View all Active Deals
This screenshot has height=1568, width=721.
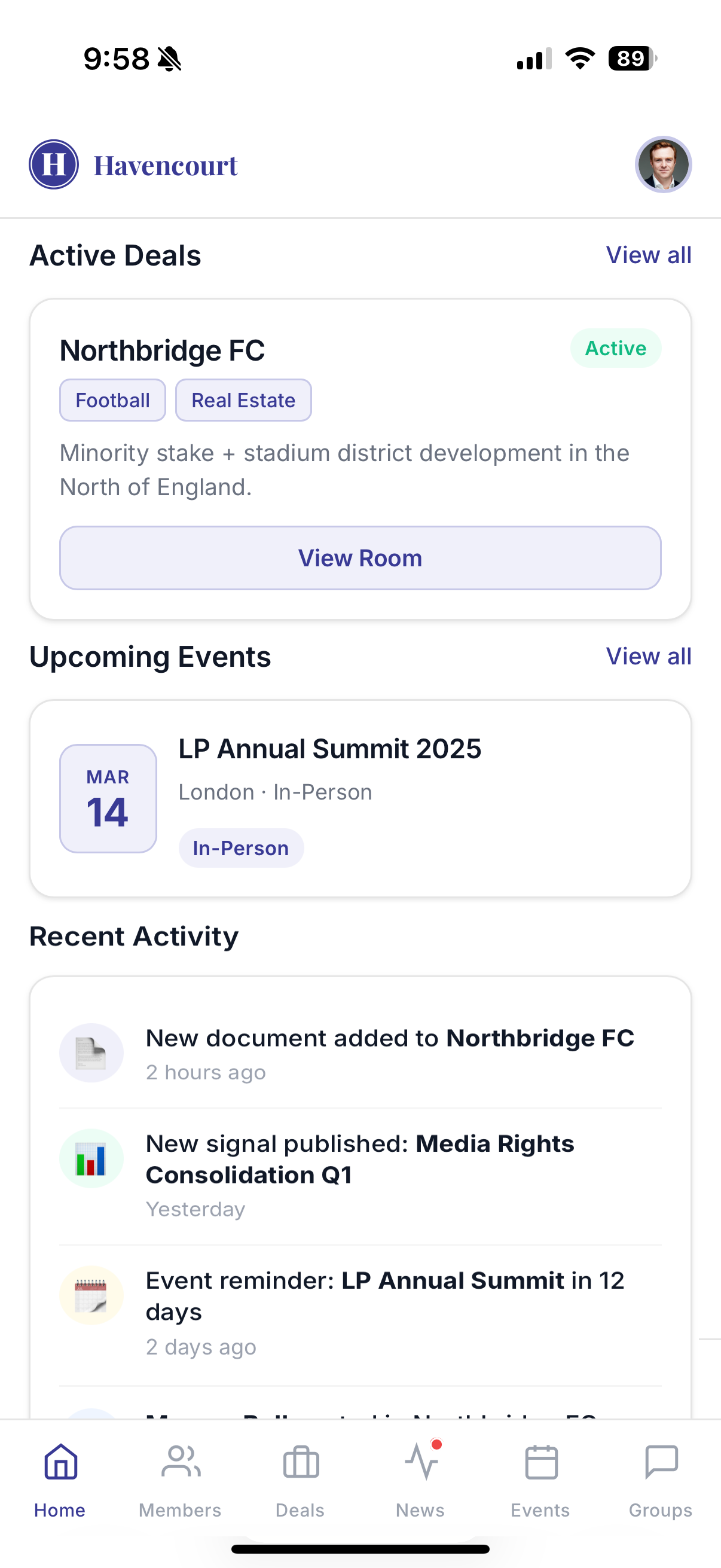(x=649, y=255)
